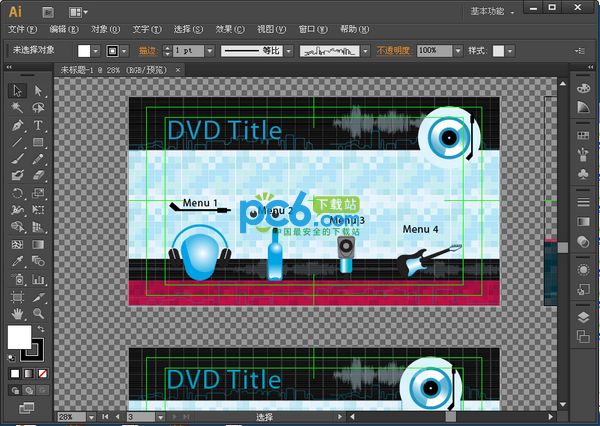Select the Gradient tool in toolbox
The width and height of the screenshot is (600, 426).
(x=38, y=244)
